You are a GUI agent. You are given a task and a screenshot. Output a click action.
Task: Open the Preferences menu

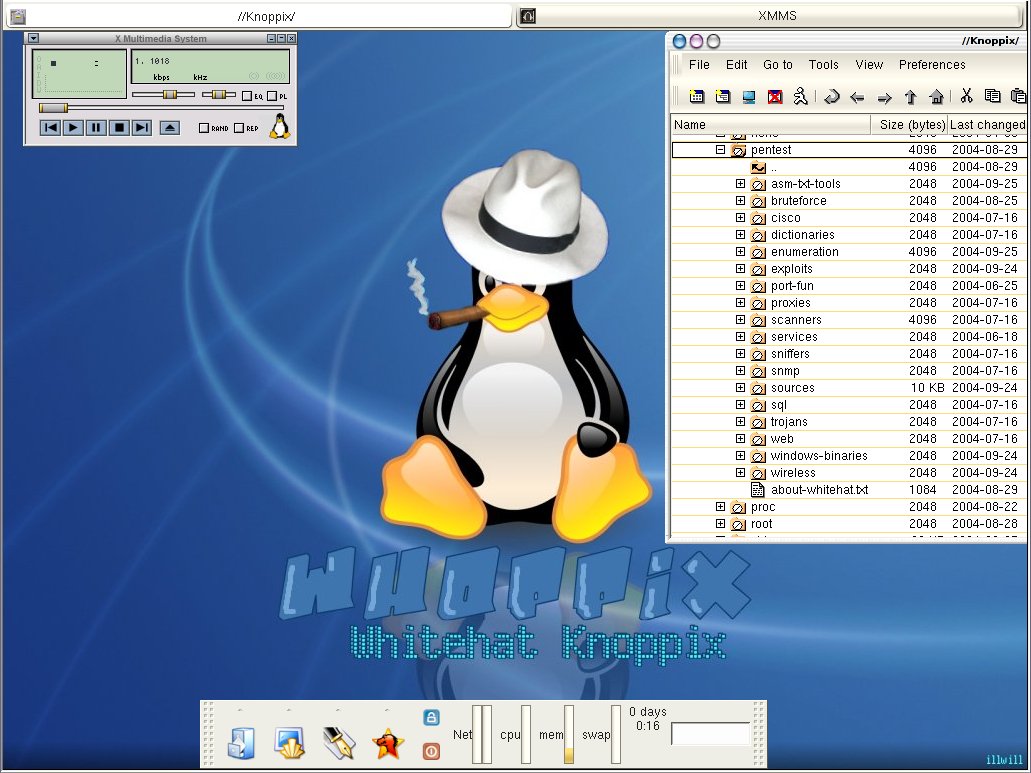[x=931, y=65]
